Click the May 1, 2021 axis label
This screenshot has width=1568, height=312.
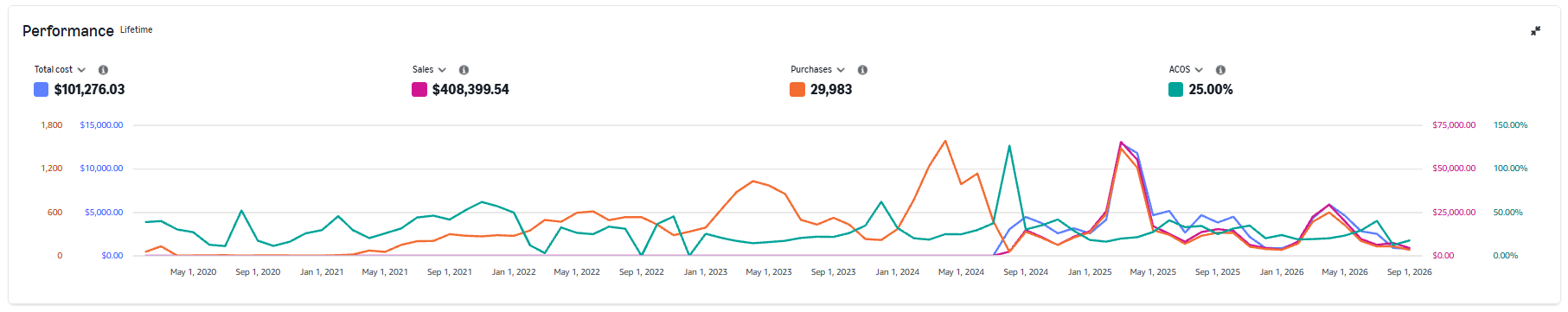click(385, 272)
